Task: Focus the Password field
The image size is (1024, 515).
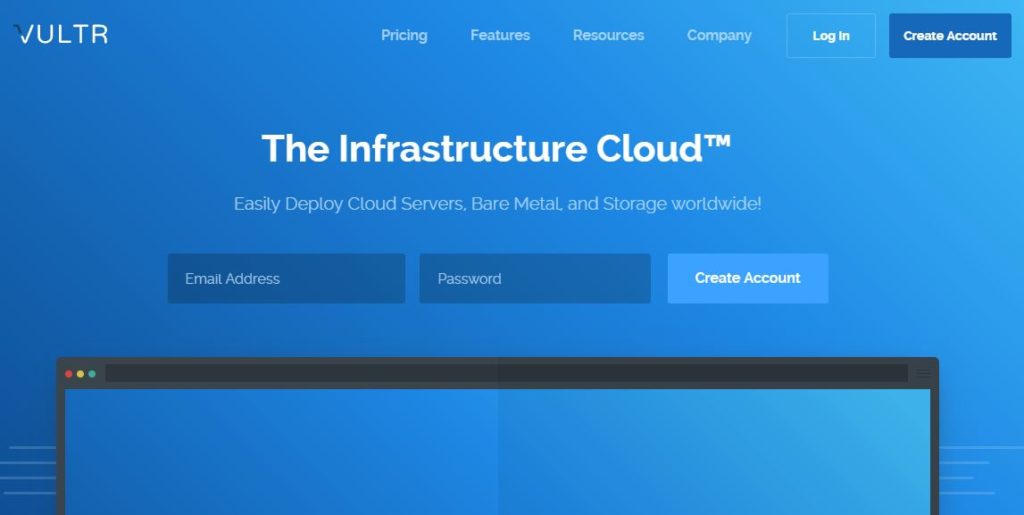Action: [x=535, y=279]
